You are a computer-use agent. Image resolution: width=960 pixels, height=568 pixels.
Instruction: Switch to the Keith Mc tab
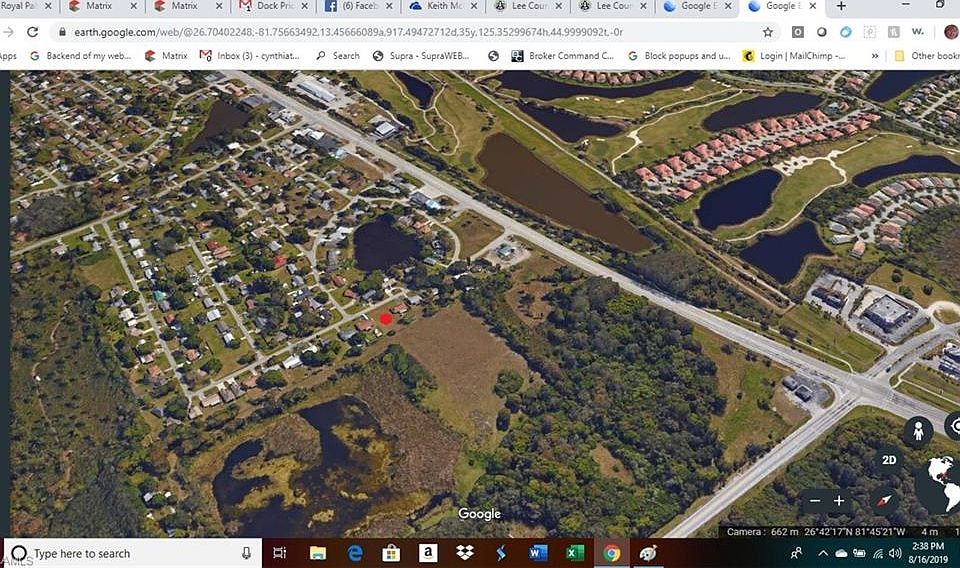[x=444, y=6]
